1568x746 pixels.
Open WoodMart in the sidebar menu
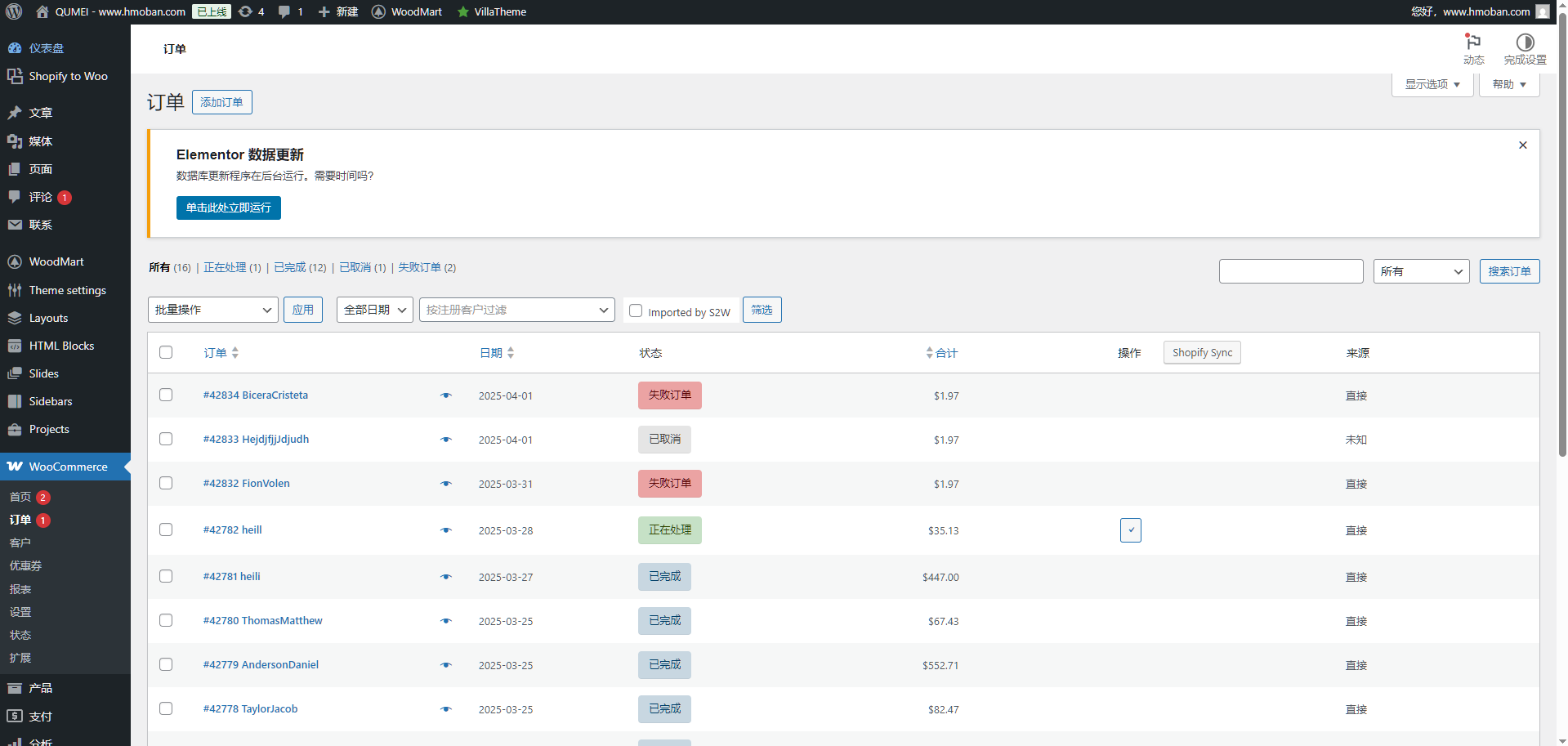click(56, 261)
